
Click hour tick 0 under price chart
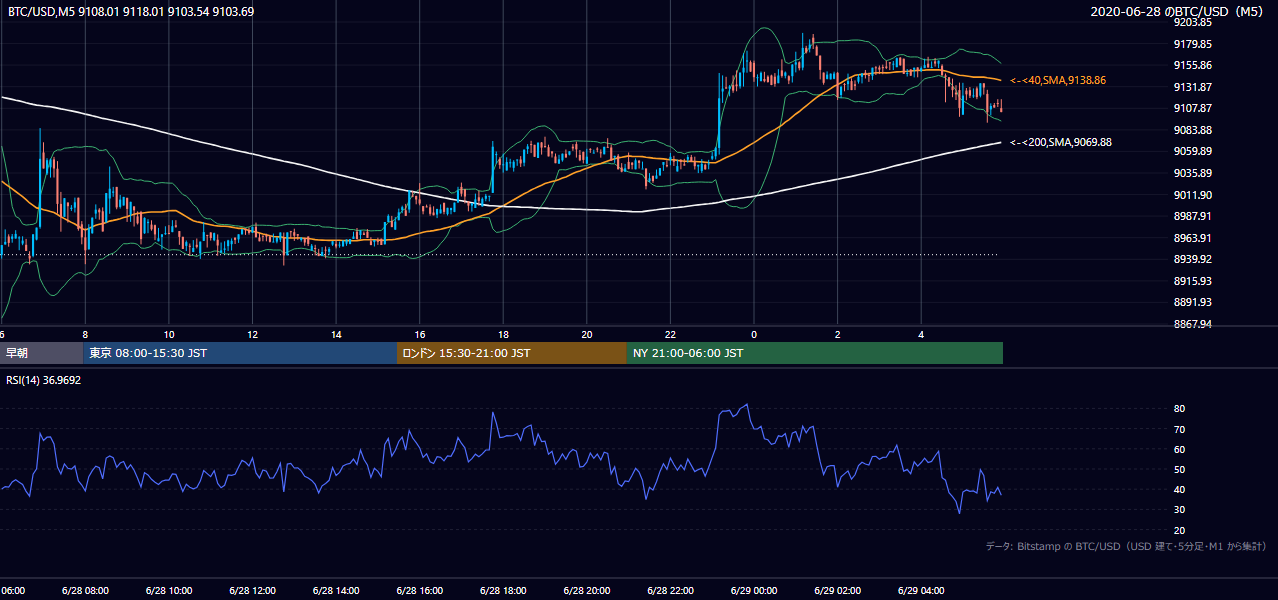(754, 334)
